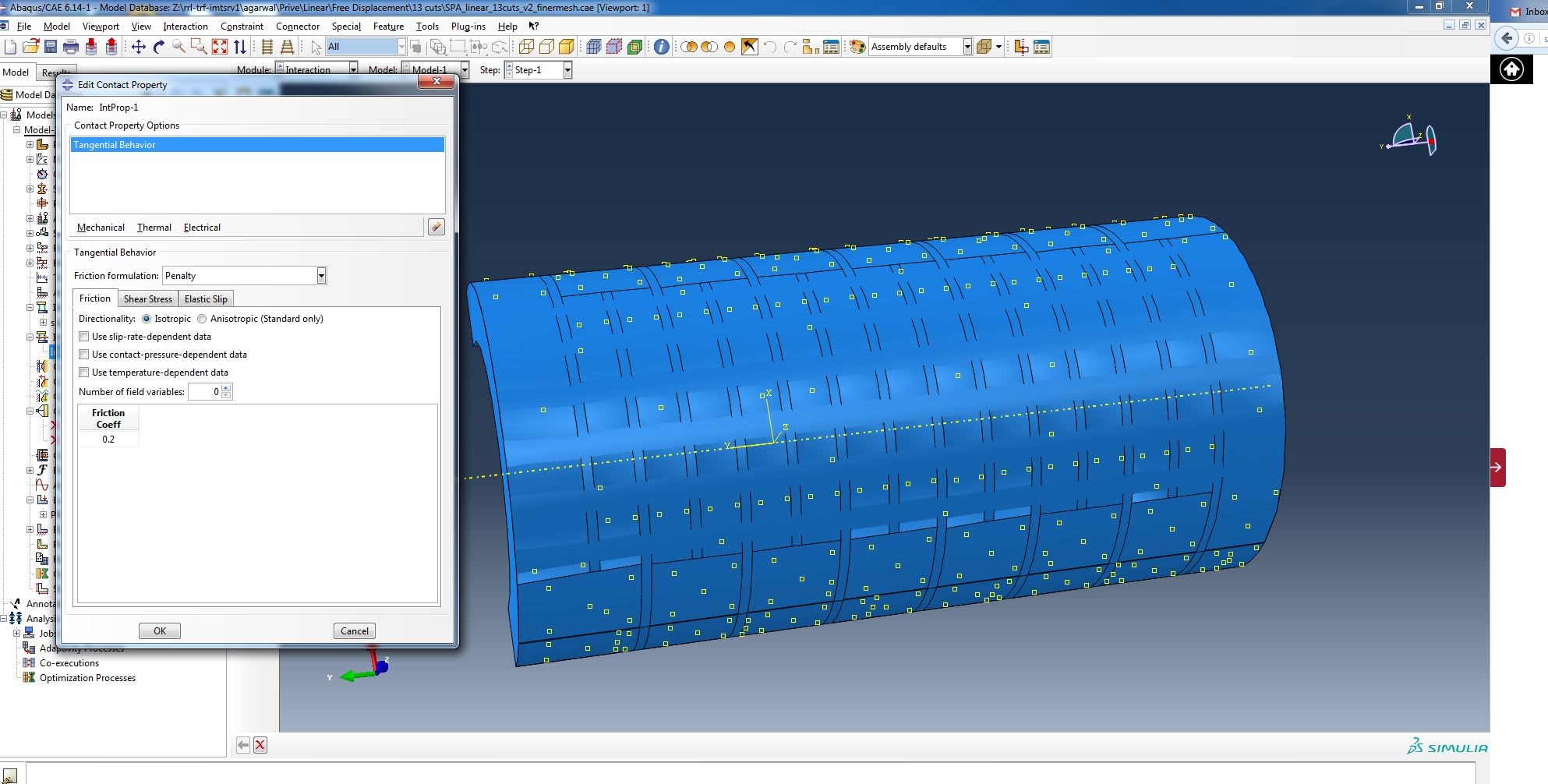The width and height of the screenshot is (1548, 784).
Task: Expand the Jobs tree node
Action: coord(16,633)
